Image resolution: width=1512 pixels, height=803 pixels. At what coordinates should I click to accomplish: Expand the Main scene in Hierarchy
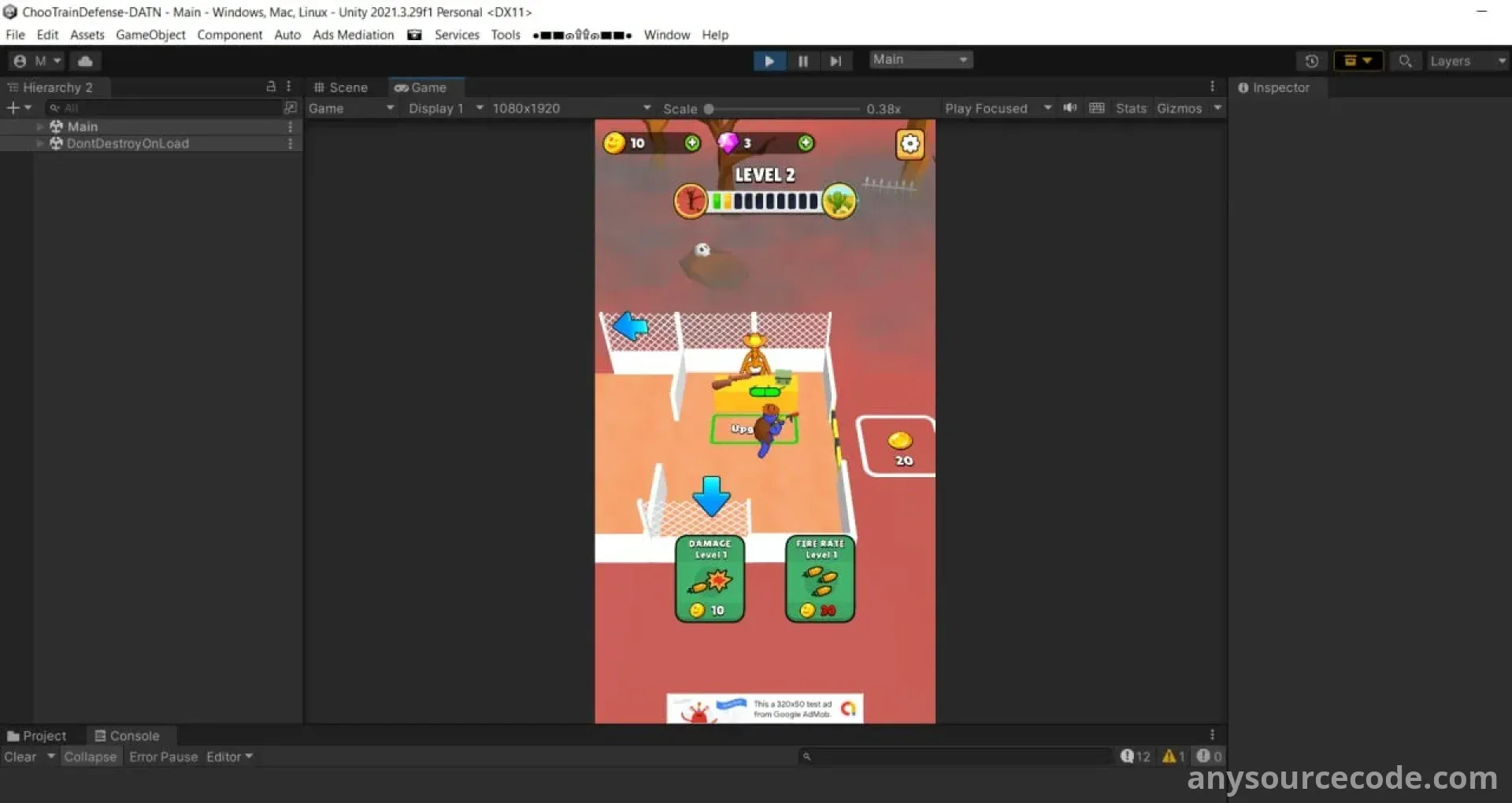pyautogui.click(x=39, y=127)
